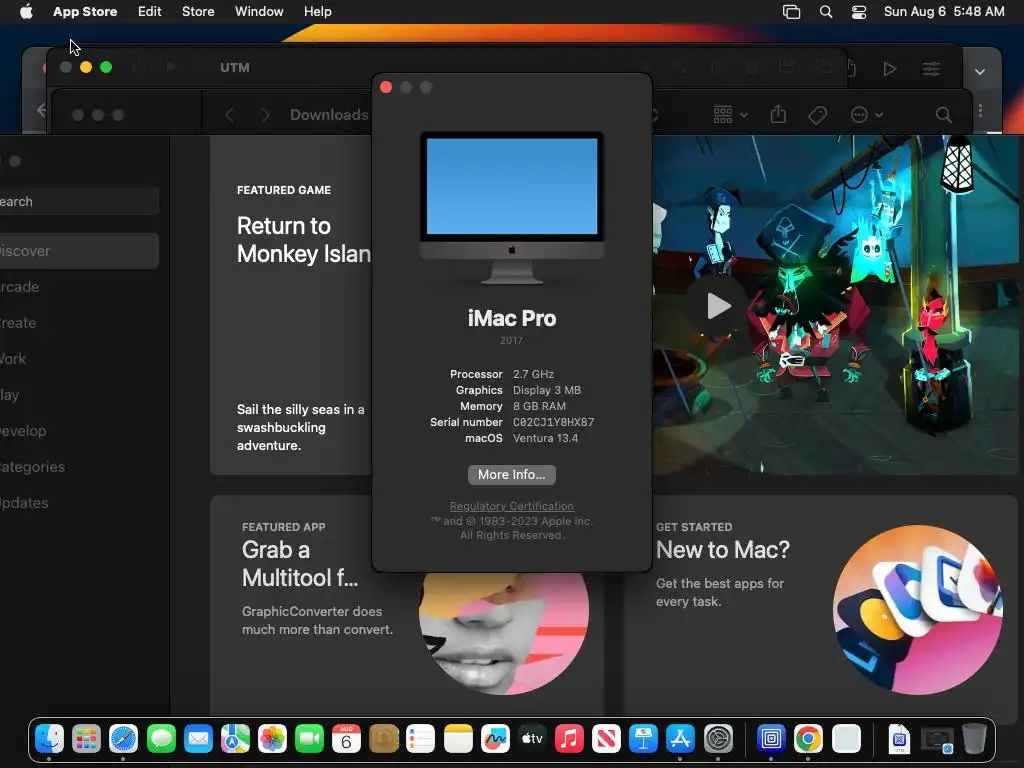This screenshot has height=768, width=1024.
Task: Click the Share icon in Finder toolbar
Action: [x=778, y=115]
